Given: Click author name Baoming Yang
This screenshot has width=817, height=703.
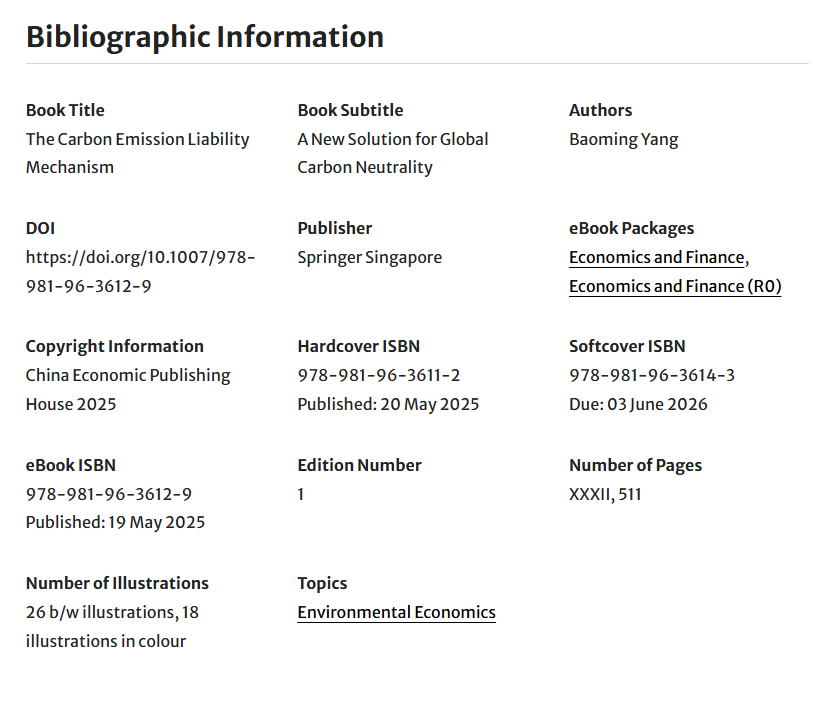Looking at the screenshot, I should pos(623,140).
